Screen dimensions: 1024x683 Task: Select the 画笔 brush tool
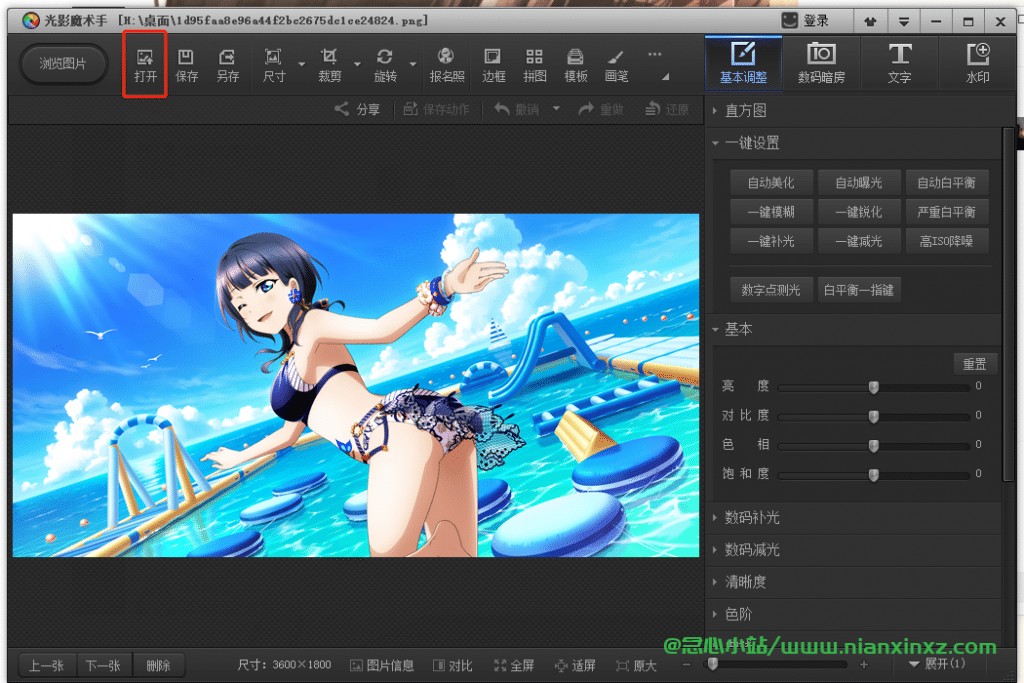point(616,65)
